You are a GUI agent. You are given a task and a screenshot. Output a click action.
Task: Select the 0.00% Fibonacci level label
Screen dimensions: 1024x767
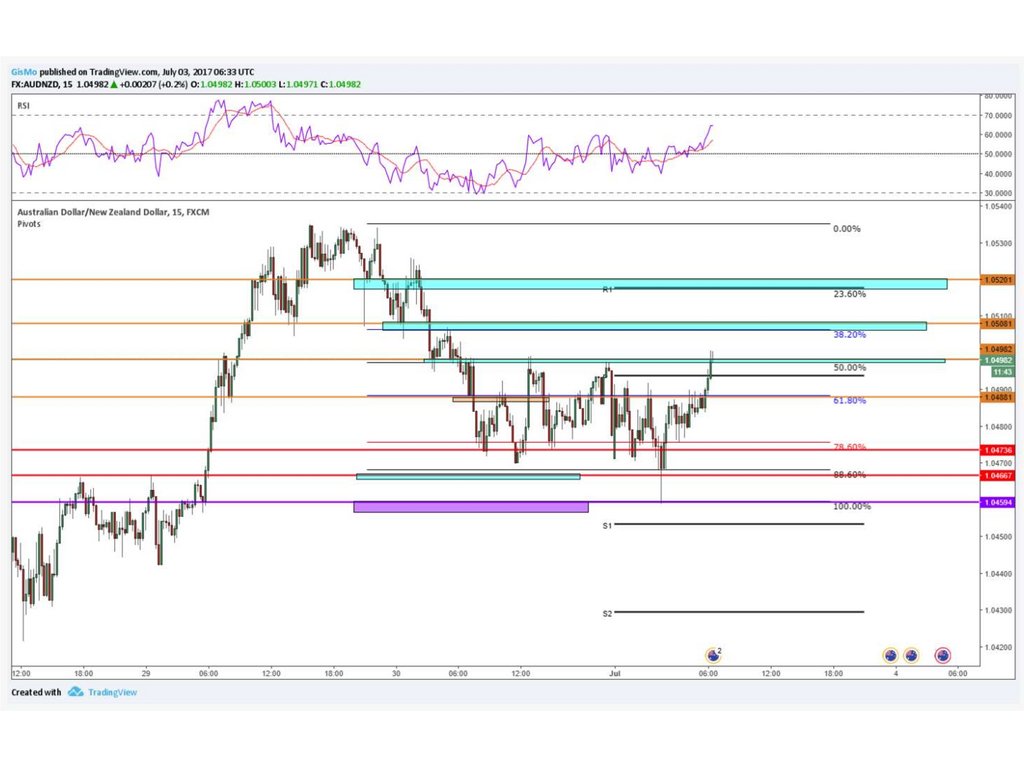click(846, 229)
